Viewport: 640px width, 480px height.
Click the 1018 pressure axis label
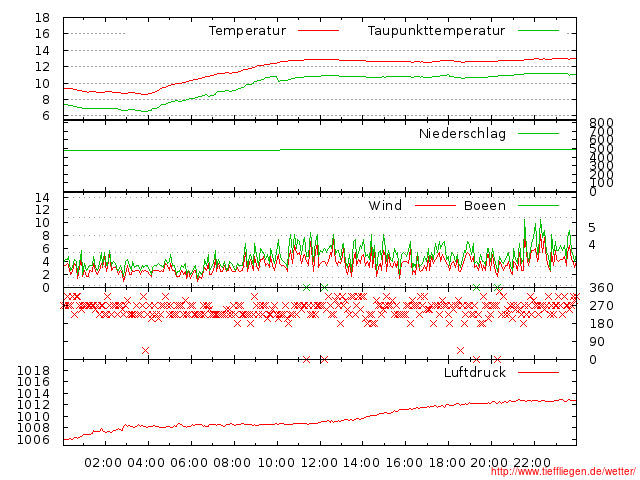click(x=33, y=371)
